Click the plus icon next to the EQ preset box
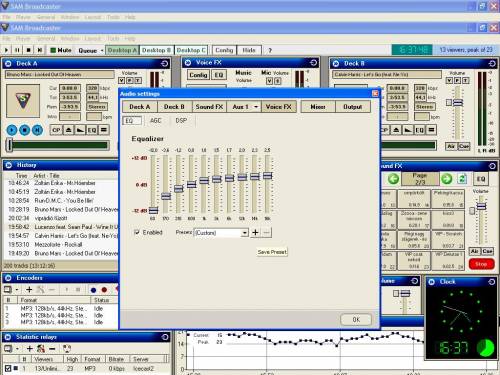 coord(255,232)
